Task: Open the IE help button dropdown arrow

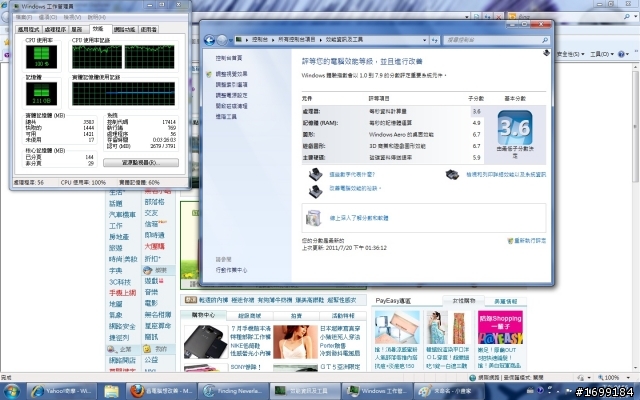Action: [x=628, y=54]
